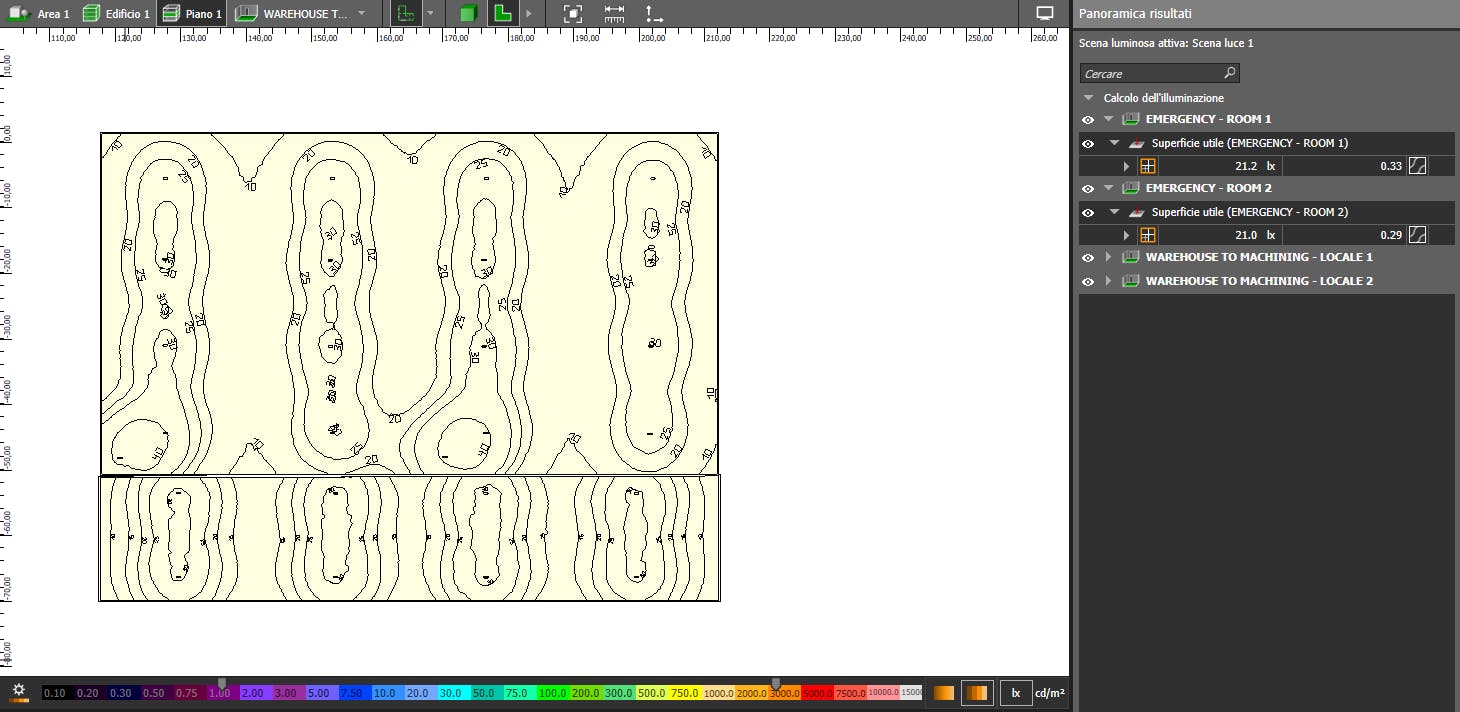Select WAREHOUSE TO MACHINING - LOCALE 1 item
Viewport: 1460px width, 712px height.
pyautogui.click(x=1259, y=257)
